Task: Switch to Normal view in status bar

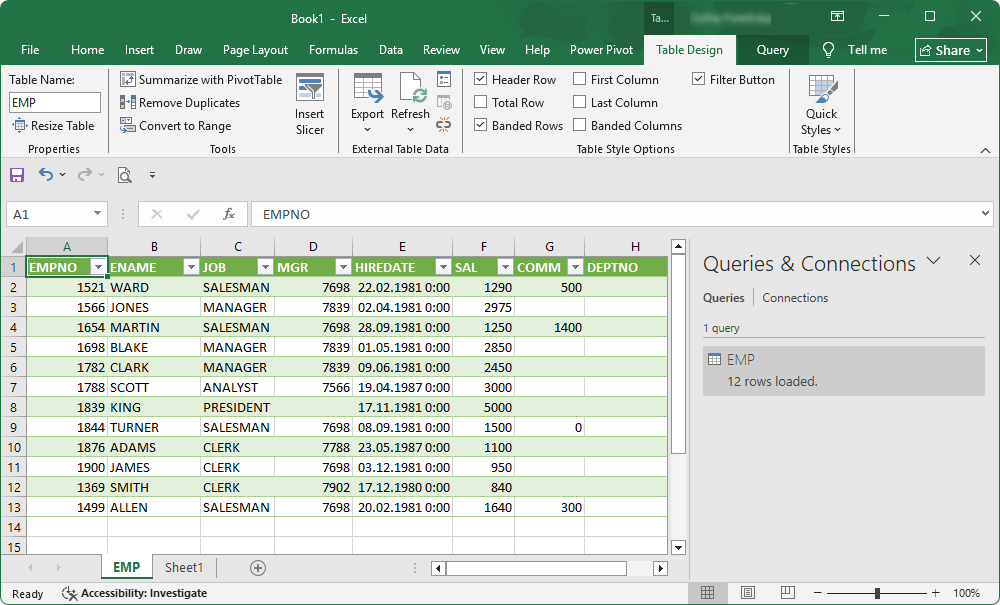Action: (x=707, y=593)
